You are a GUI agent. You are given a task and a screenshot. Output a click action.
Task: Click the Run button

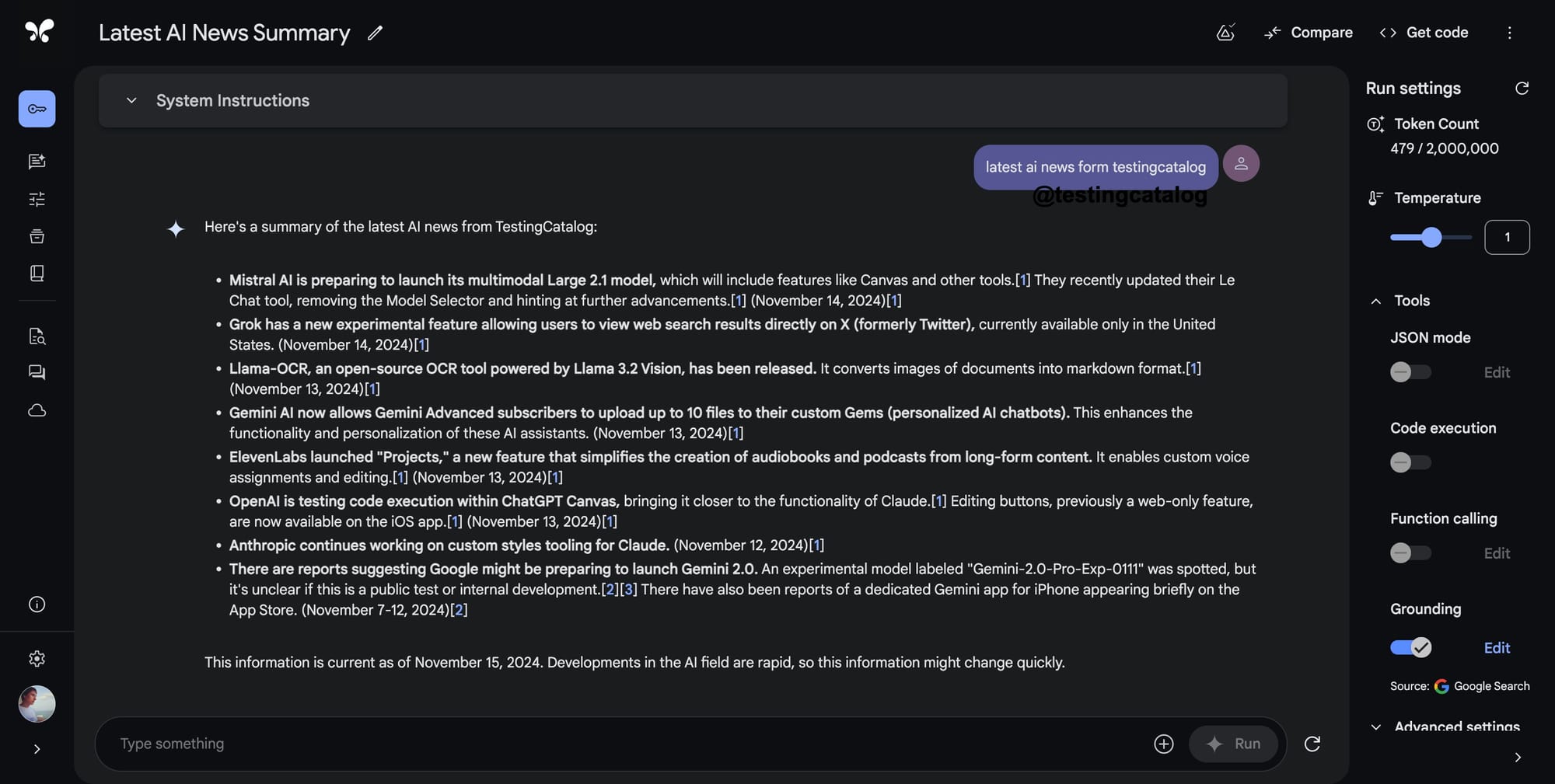tap(1233, 744)
